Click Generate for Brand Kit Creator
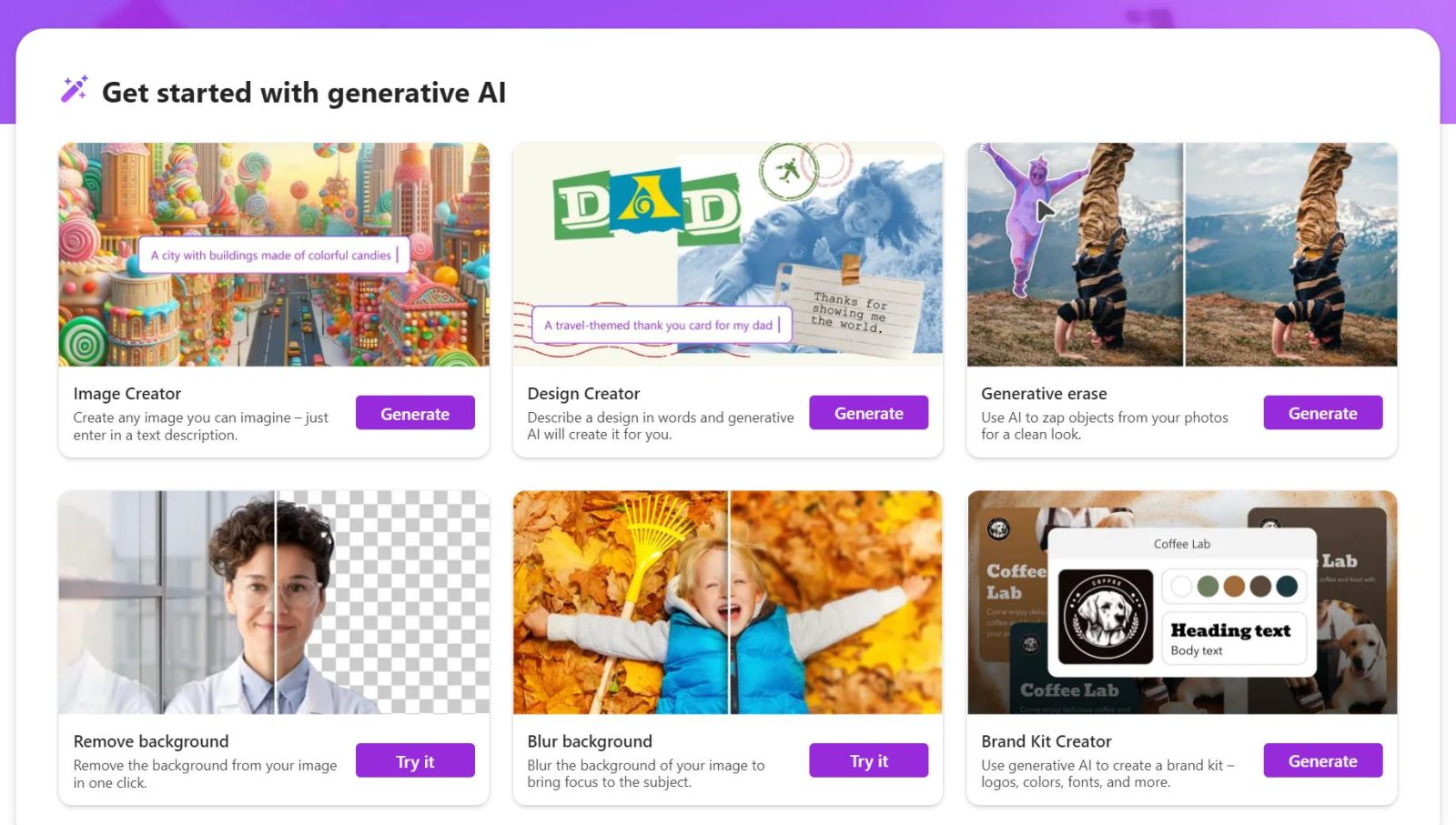Viewport: 1456px width, 825px height. point(1323,760)
